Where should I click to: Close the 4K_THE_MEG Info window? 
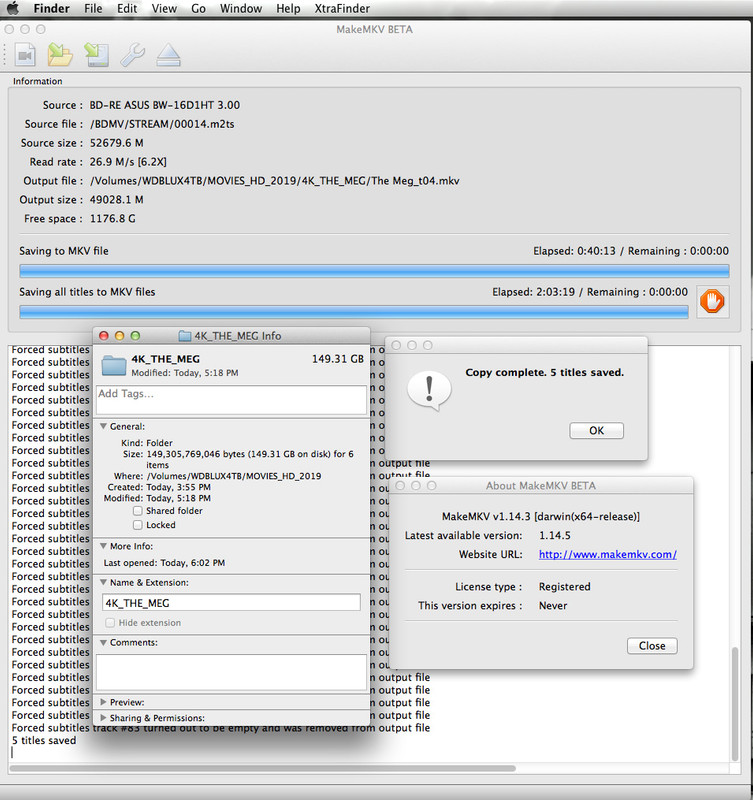pos(104,336)
